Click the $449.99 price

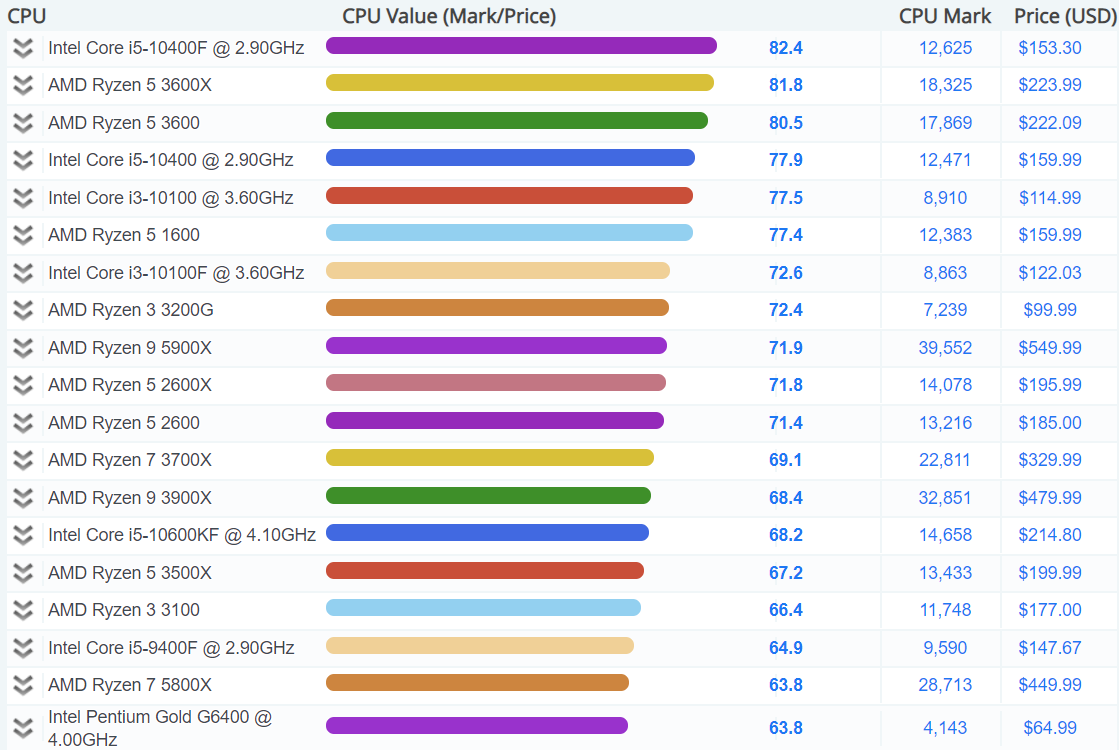[x=1050, y=684]
